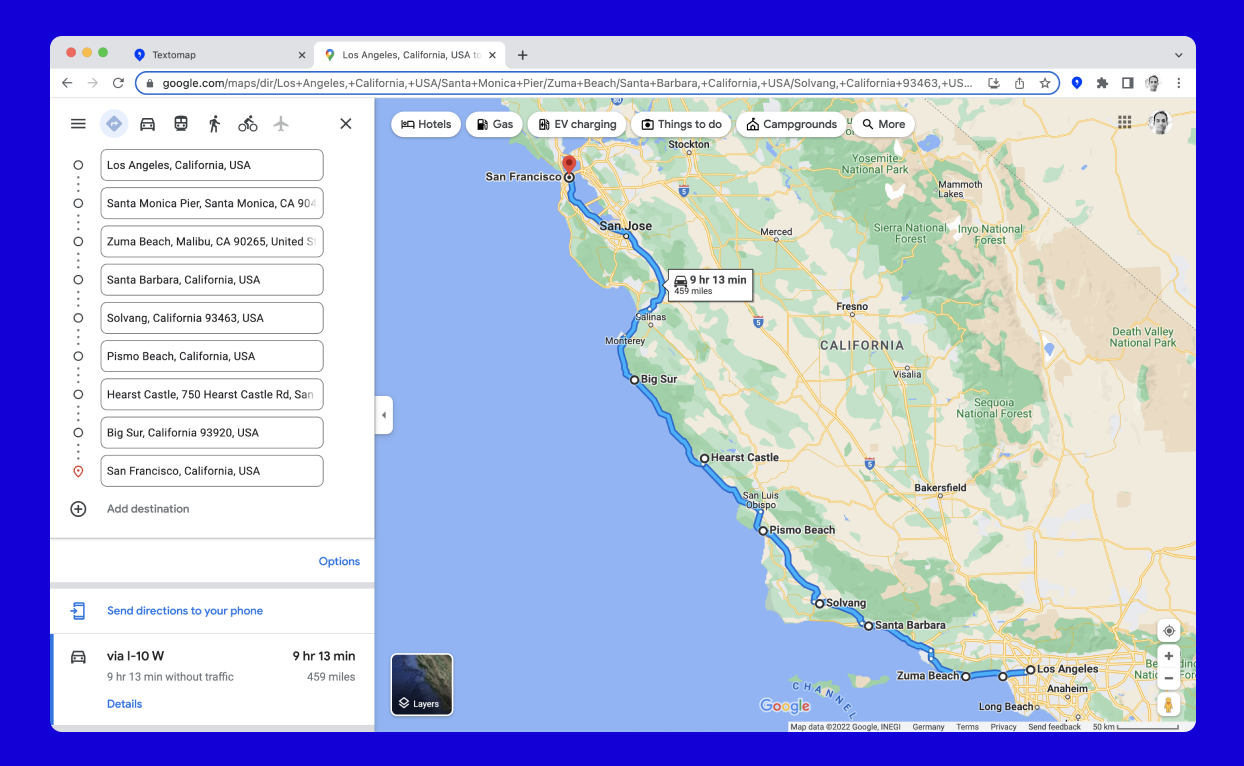Filter map by Campgrounds

[x=791, y=124]
